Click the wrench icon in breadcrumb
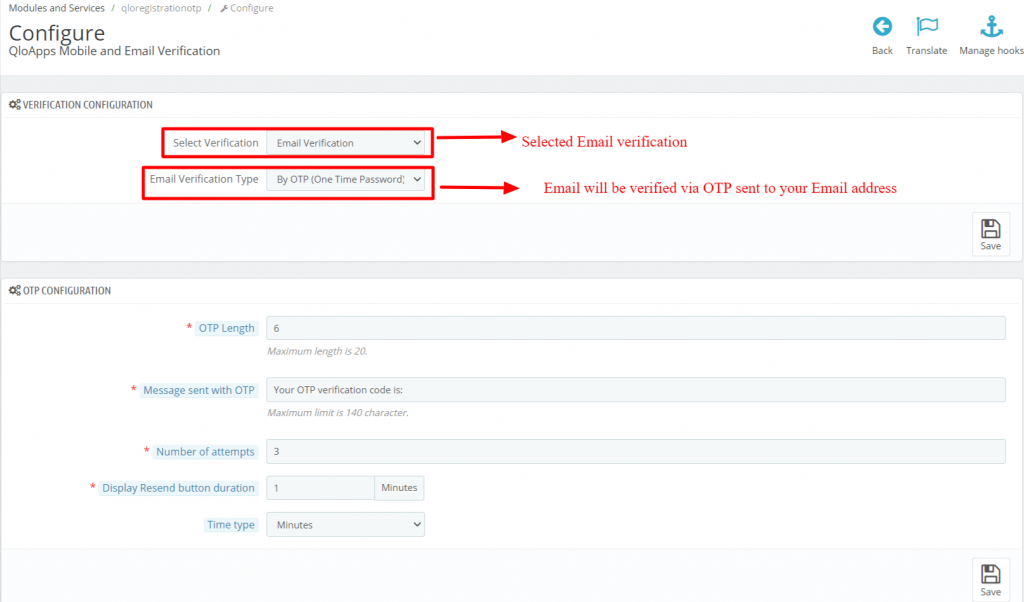Image resolution: width=1024 pixels, height=602 pixels. [224, 8]
